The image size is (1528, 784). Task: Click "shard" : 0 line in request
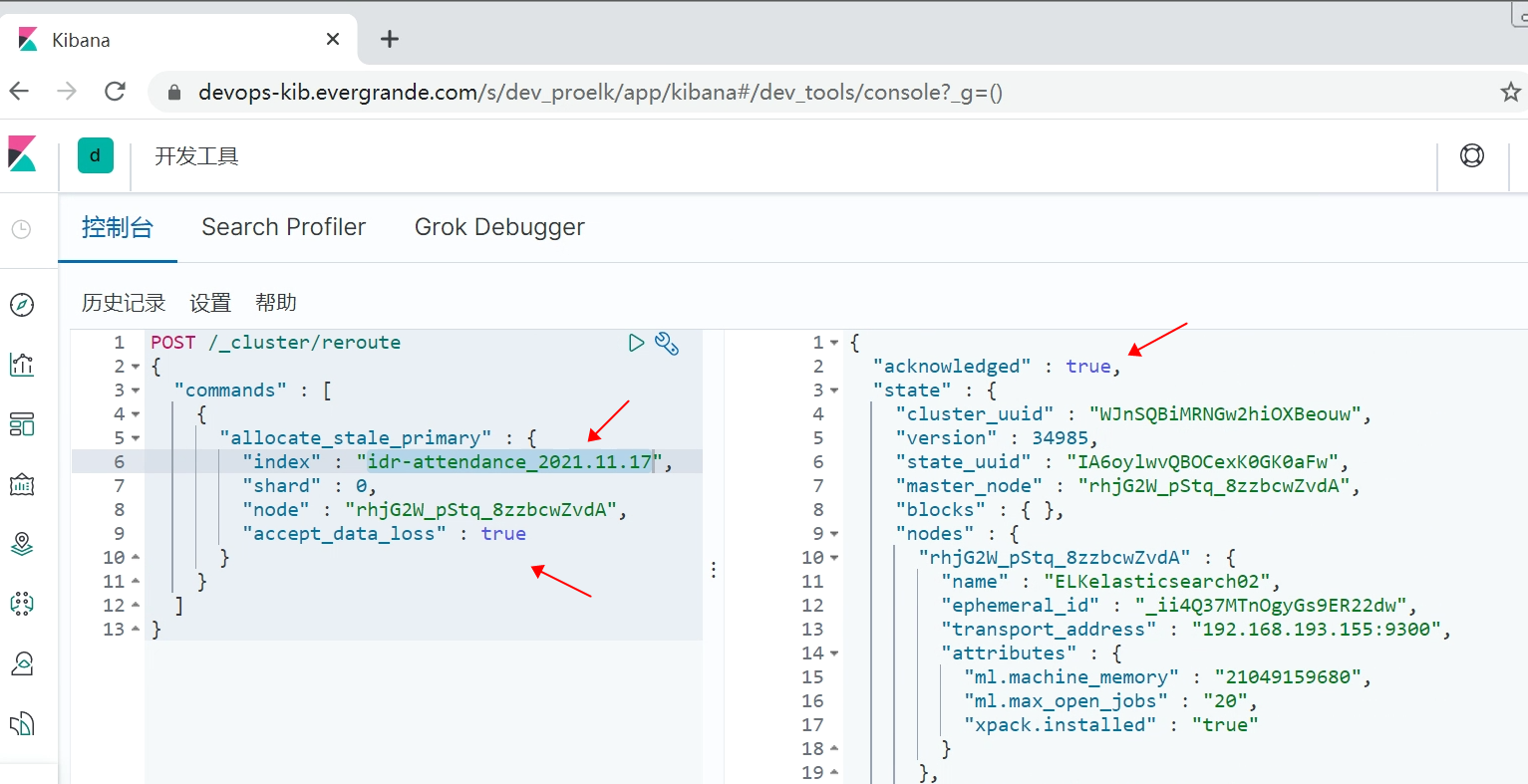coord(310,486)
